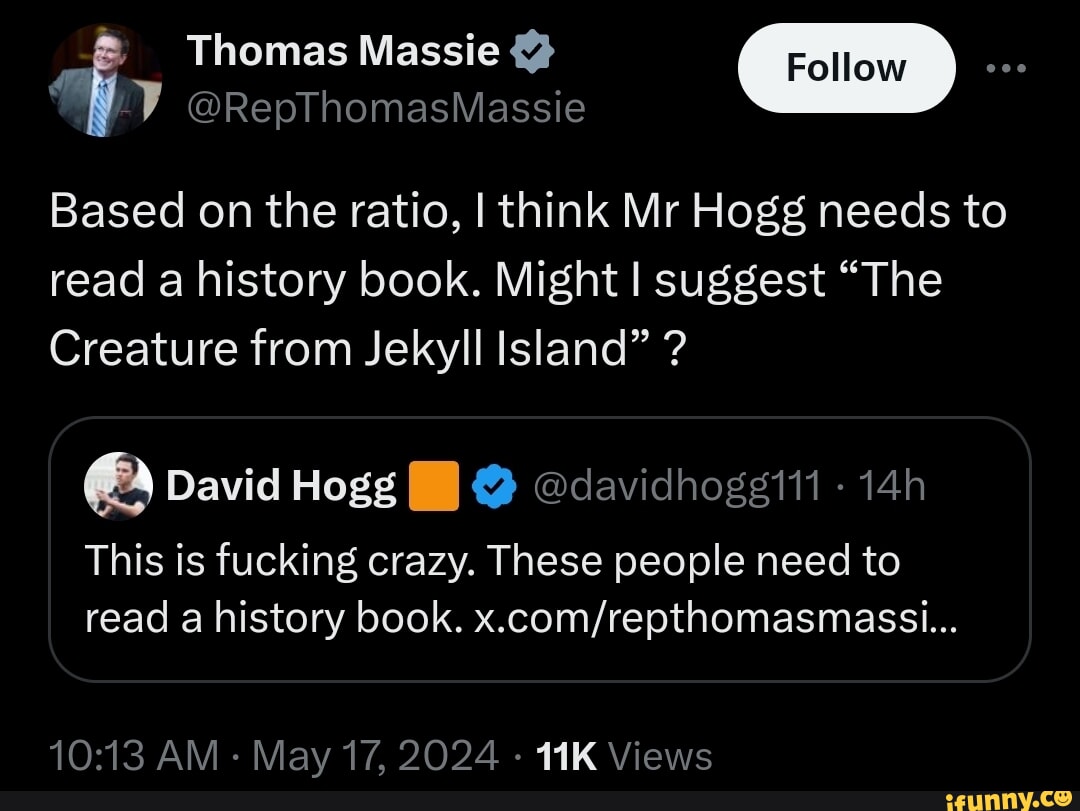
Task: Open the 11K Views count
Action: [623, 755]
